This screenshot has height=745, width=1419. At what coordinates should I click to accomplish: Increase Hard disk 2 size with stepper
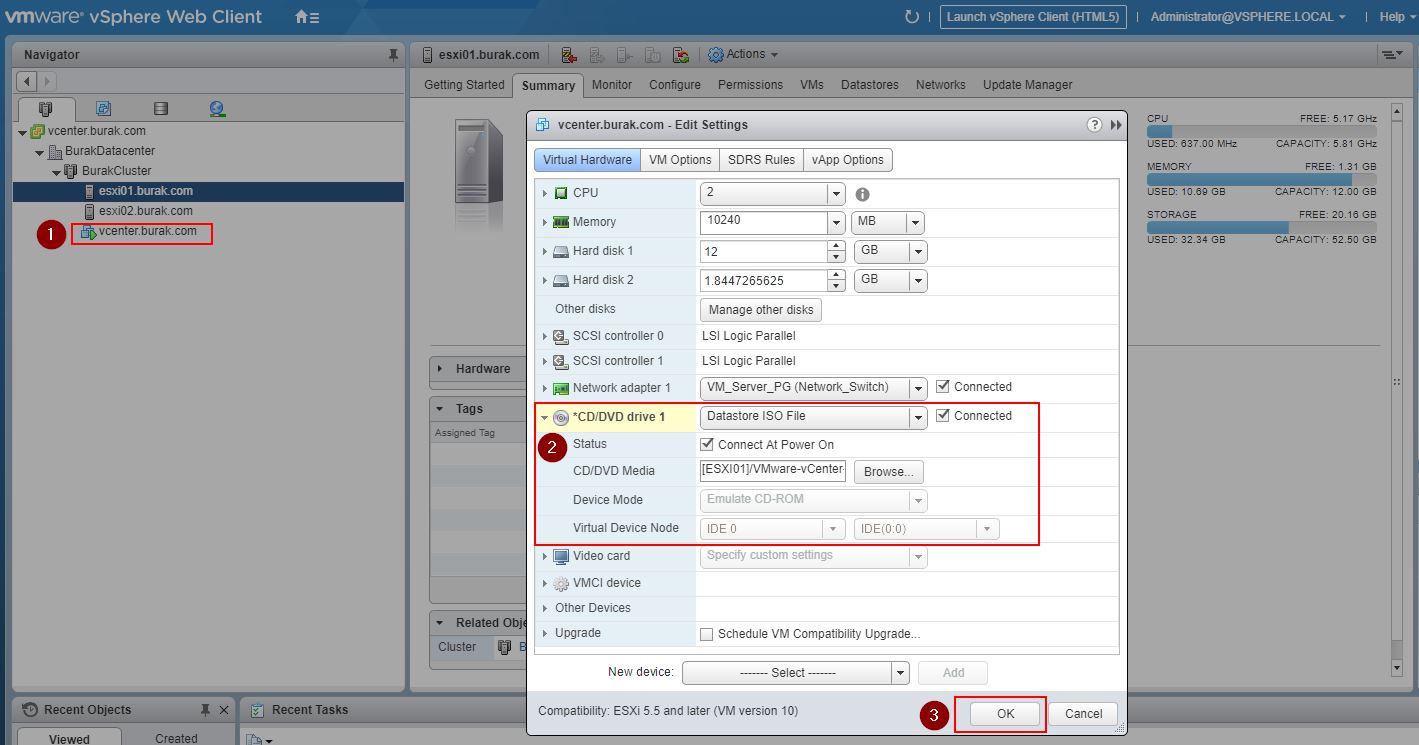[x=837, y=275]
